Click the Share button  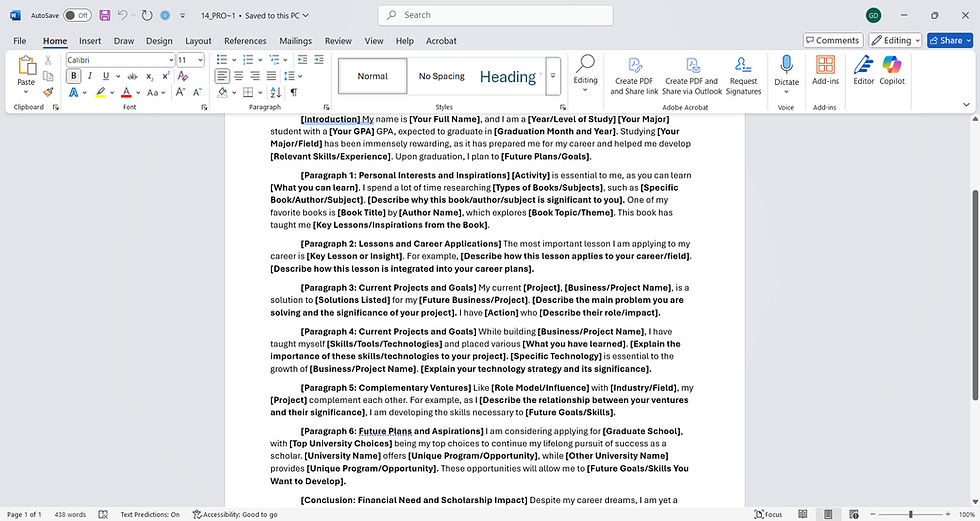click(949, 40)
